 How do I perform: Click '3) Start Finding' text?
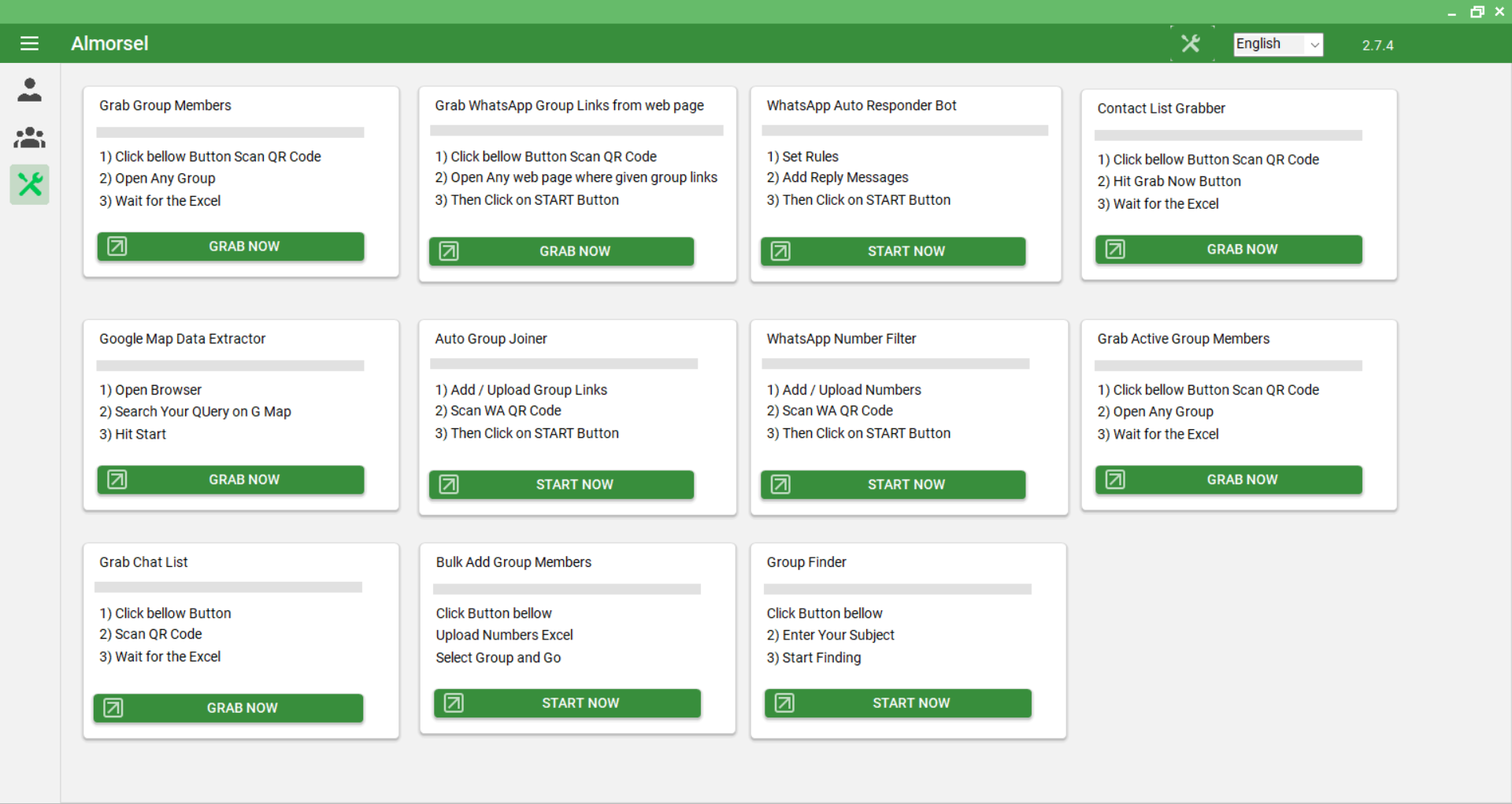tap(813, 658)
